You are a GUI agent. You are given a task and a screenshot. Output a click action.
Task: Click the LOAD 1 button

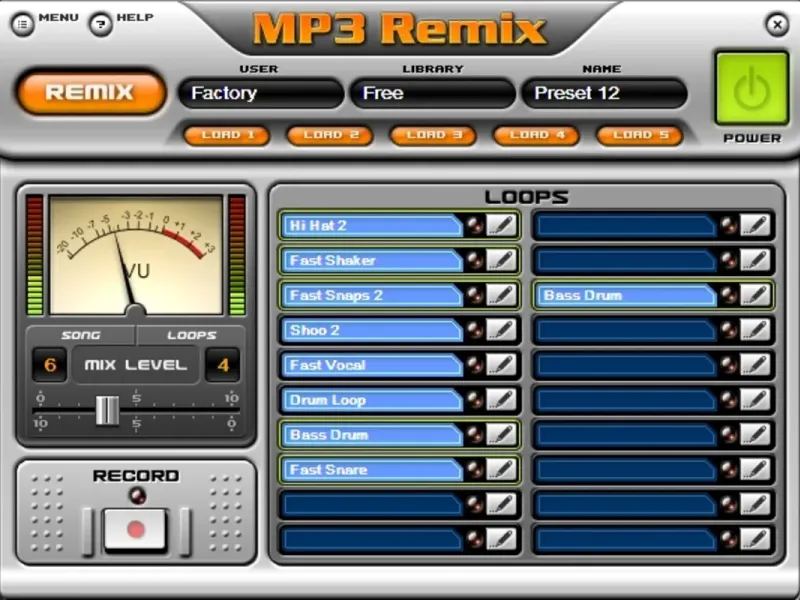227,135
